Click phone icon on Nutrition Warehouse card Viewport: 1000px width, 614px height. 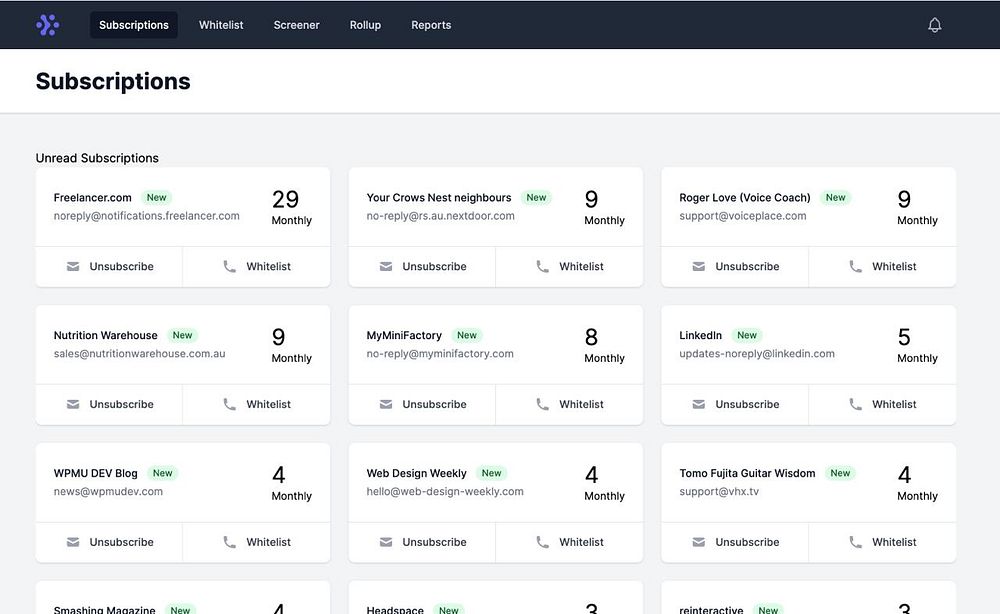tap(230, 404)
